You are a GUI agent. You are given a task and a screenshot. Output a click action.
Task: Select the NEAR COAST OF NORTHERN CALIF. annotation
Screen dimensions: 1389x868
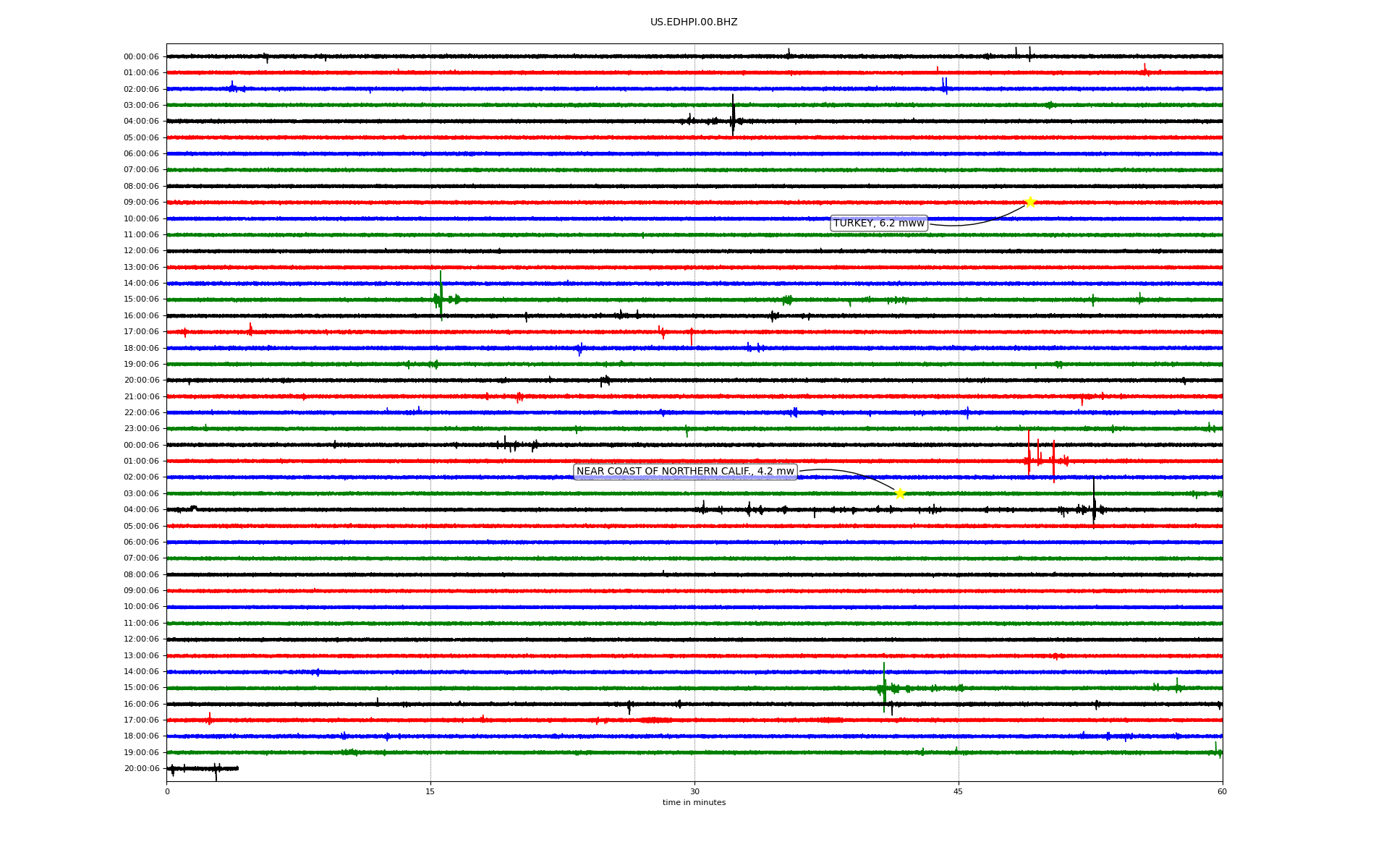(685, 472)
